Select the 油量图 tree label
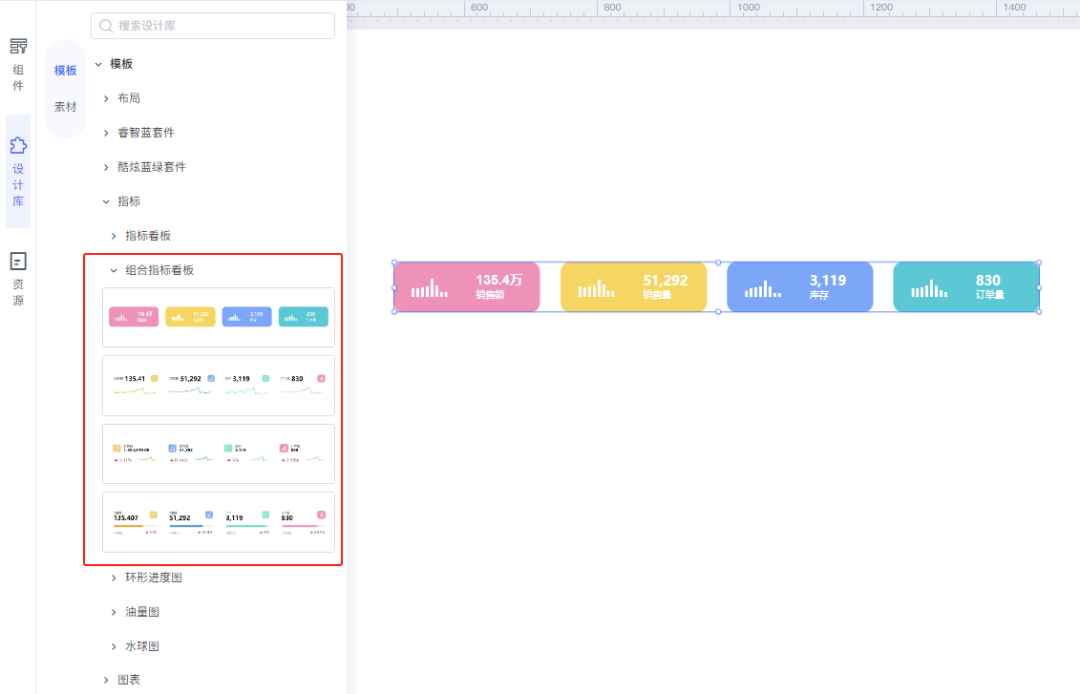 click(x=142, y=611)
